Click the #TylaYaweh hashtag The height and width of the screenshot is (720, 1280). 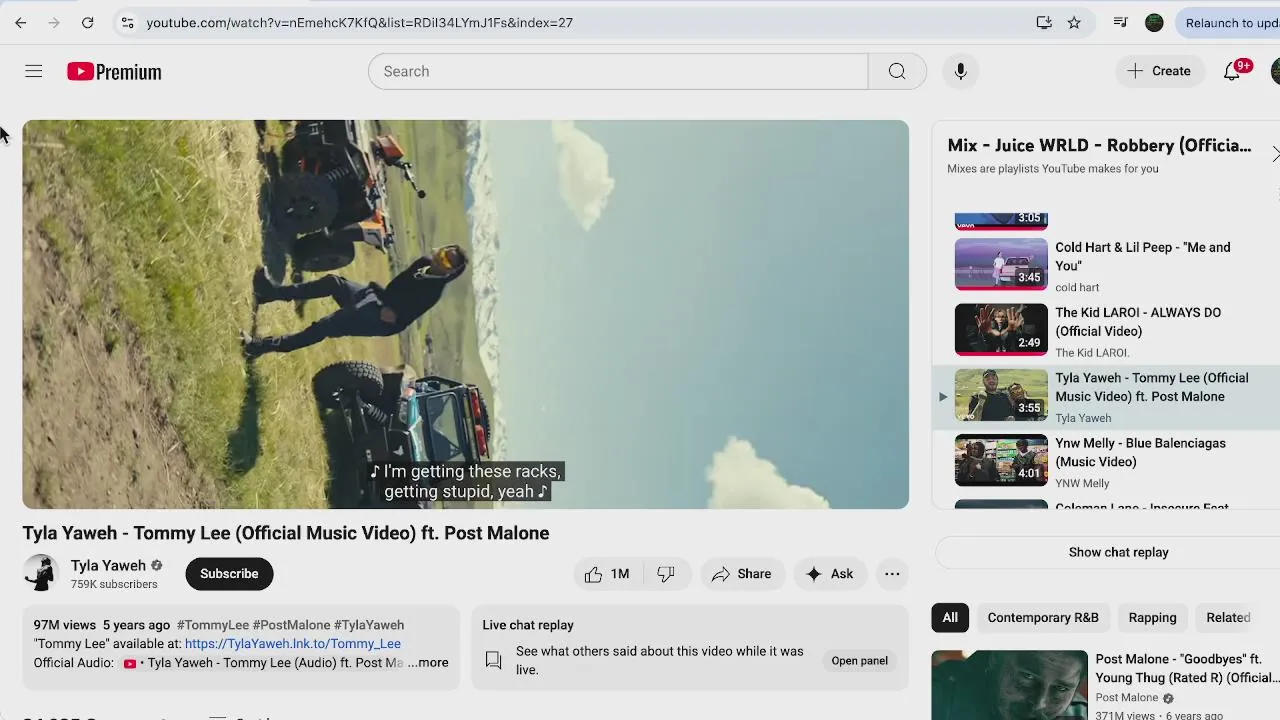[x=369, y=625]
